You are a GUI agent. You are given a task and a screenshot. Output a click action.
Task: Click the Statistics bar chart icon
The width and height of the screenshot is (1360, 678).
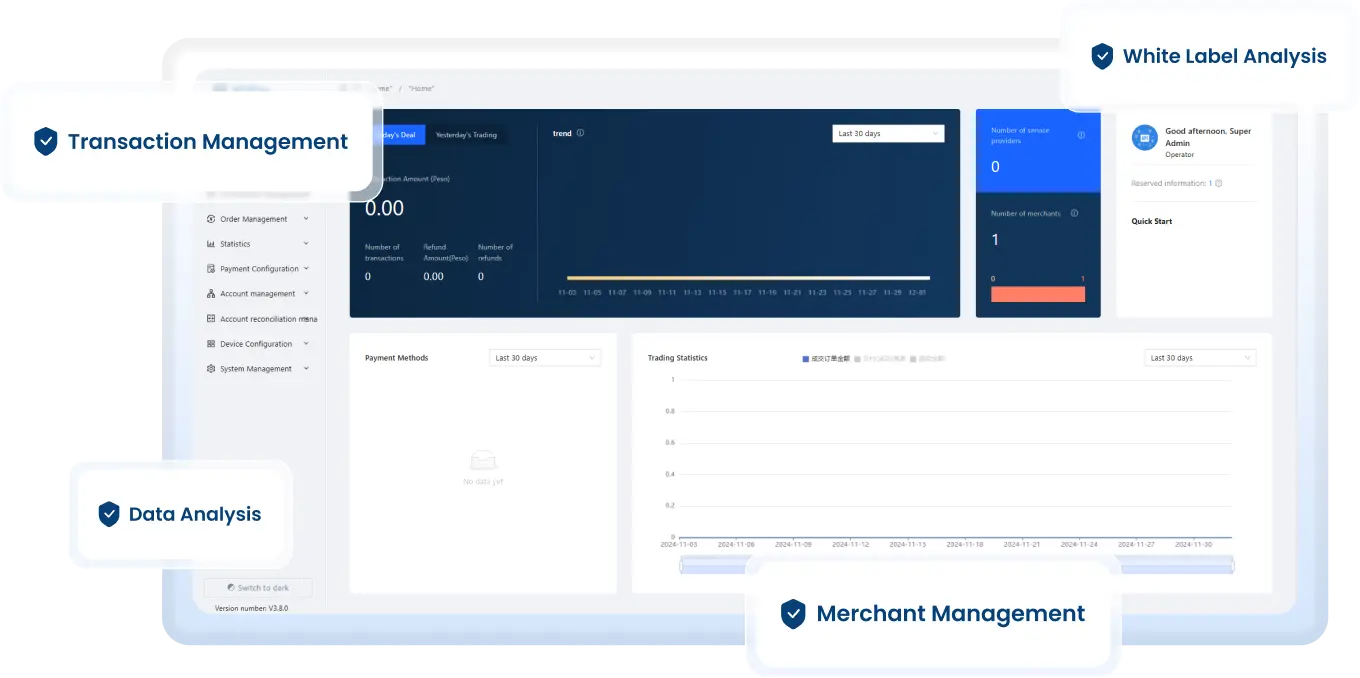(x=211, y=244)
